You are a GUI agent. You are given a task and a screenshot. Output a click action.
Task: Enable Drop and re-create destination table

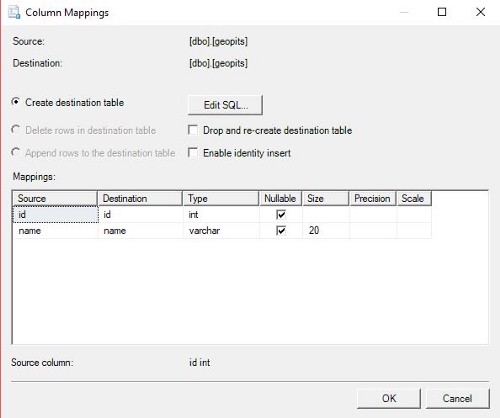tap(193, 130)
